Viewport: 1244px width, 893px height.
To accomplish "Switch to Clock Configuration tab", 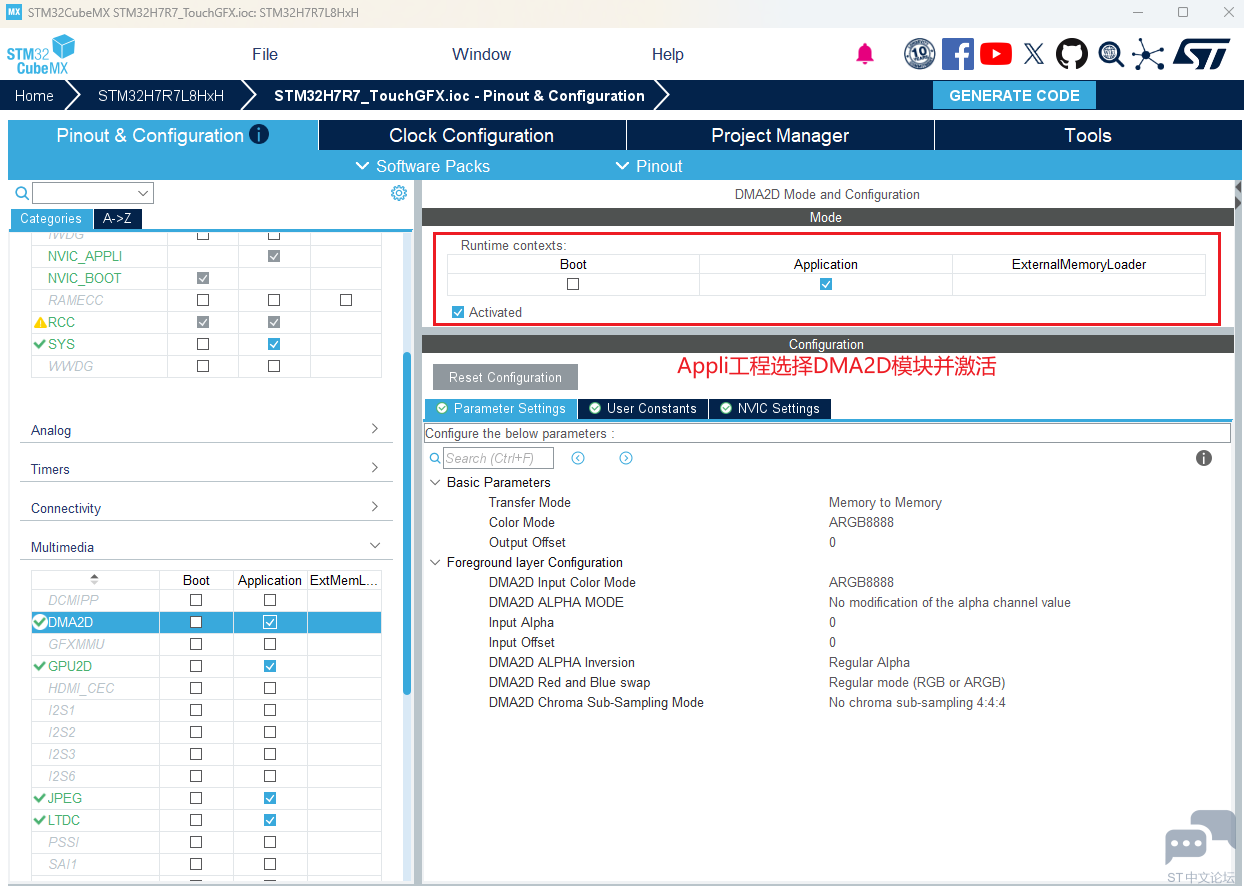I will coord(471,135).
